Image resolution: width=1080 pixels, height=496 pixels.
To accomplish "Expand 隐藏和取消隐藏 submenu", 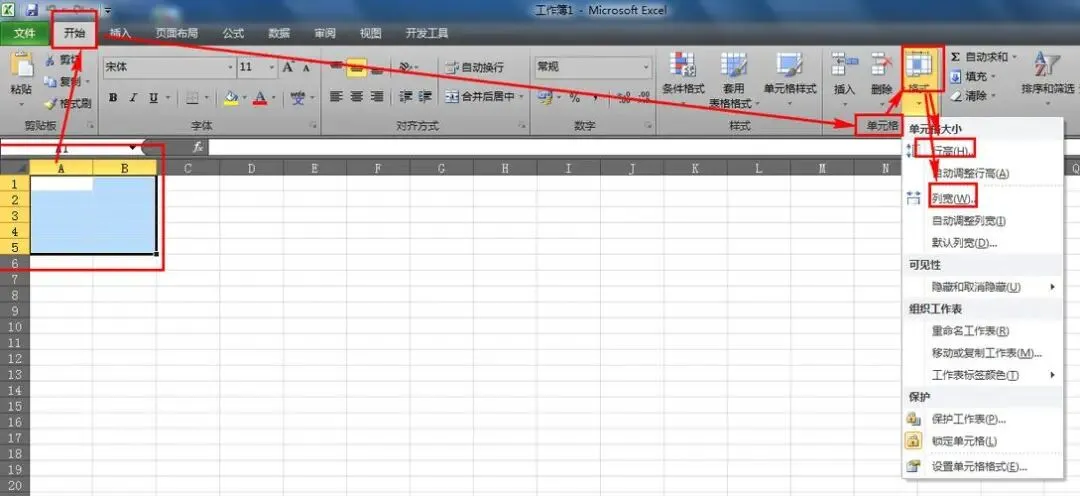I will coord(982,287).
